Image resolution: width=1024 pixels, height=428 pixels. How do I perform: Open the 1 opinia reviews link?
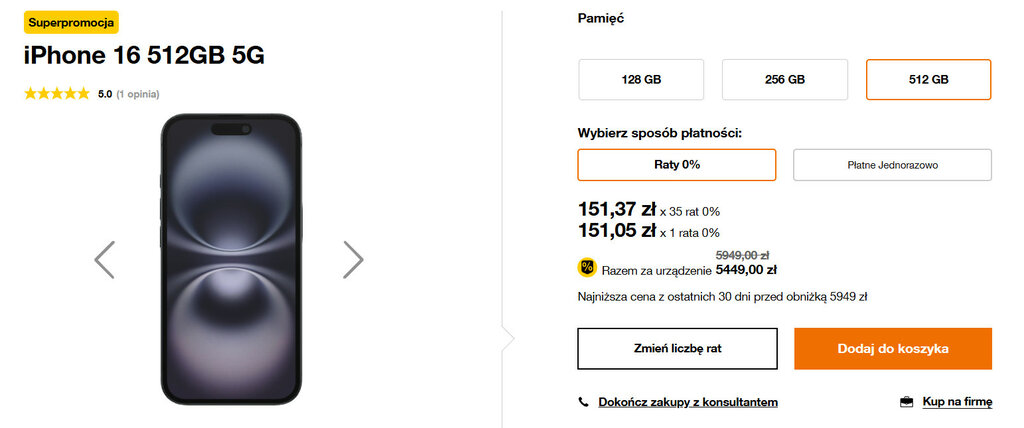coord(138,94)
